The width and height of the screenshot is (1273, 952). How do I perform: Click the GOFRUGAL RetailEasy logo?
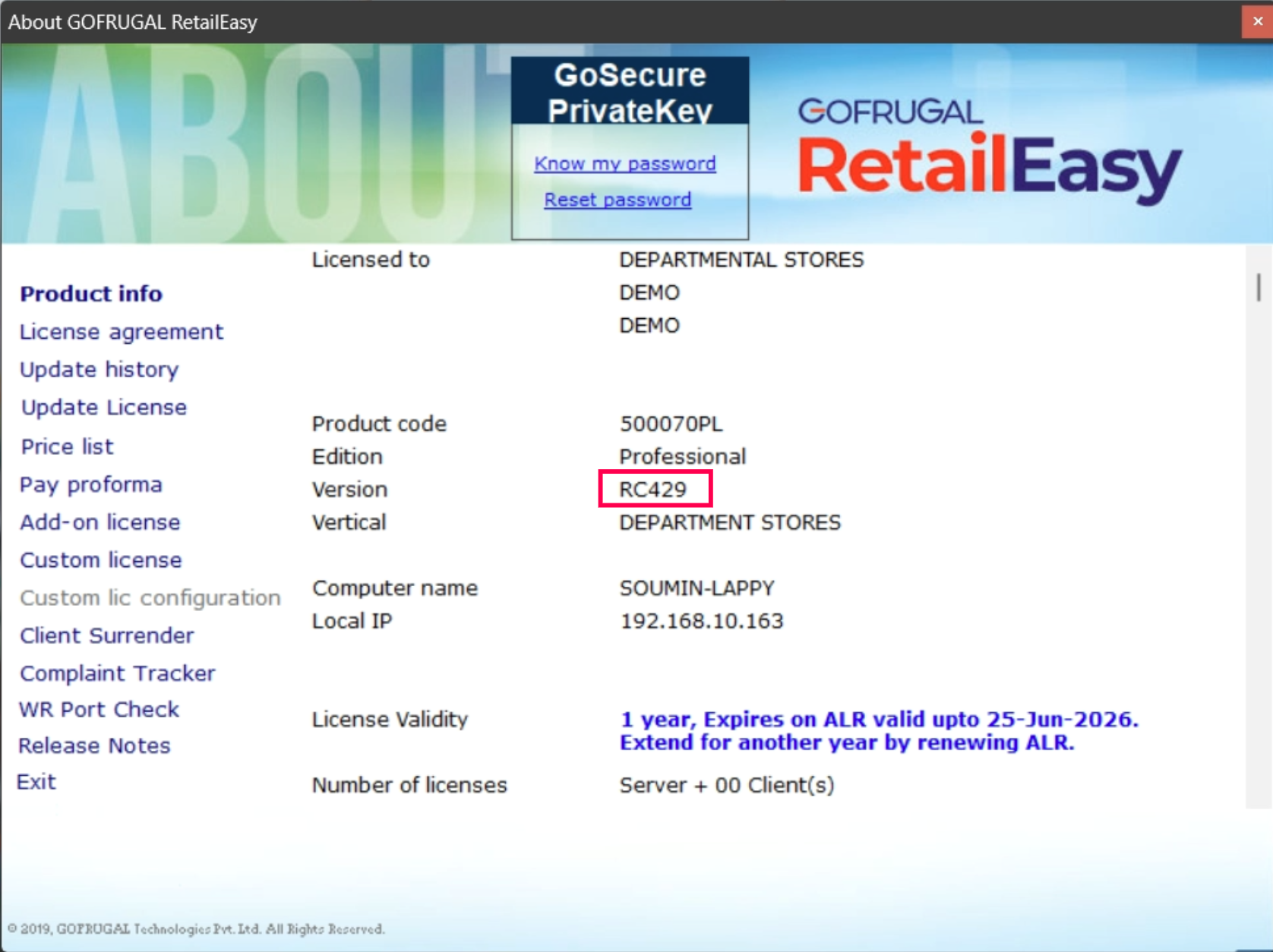[x=990, y=152]
